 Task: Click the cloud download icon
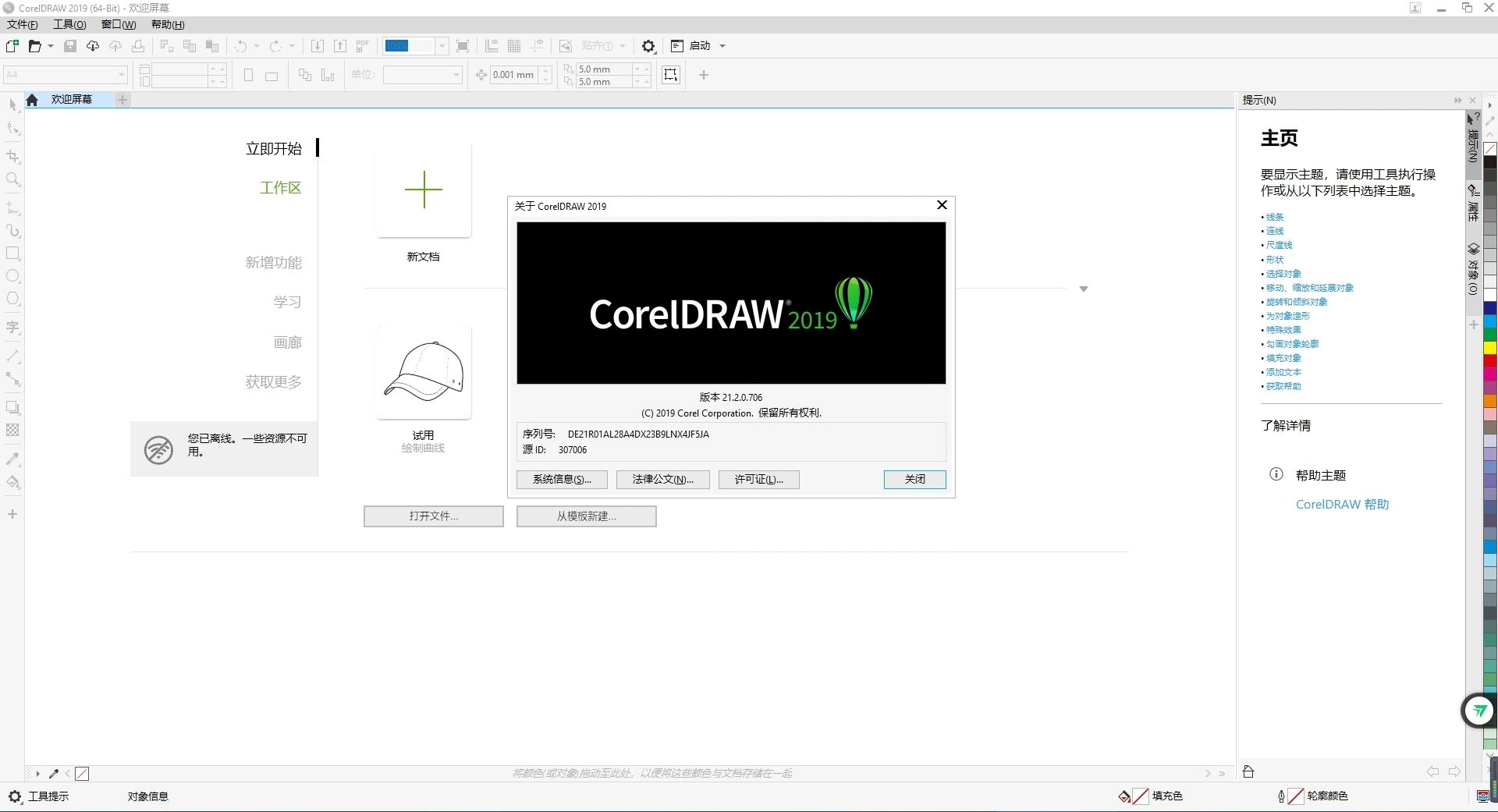click(x=93, y=46)
